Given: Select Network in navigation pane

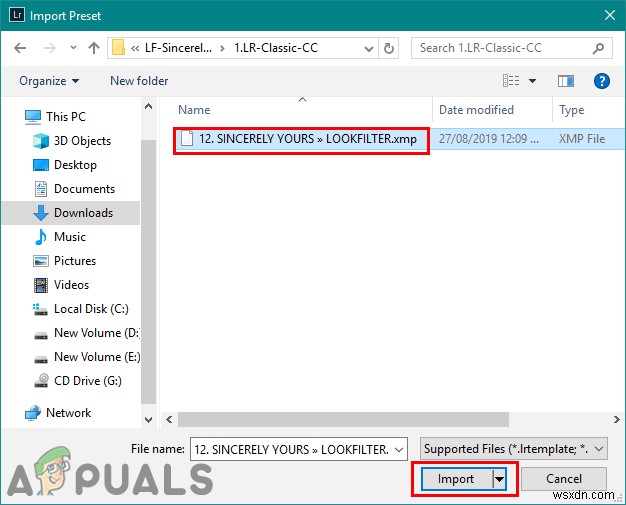Looking at the screenshot, I should 57,413.
